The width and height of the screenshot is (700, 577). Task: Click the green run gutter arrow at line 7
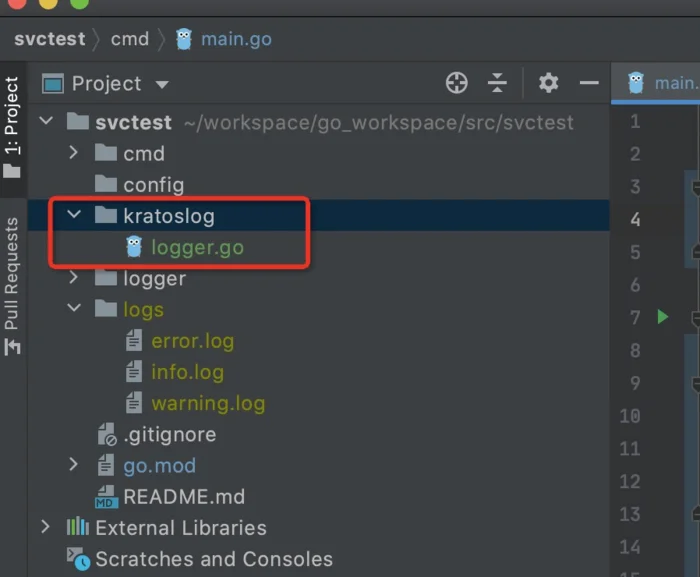662,317
